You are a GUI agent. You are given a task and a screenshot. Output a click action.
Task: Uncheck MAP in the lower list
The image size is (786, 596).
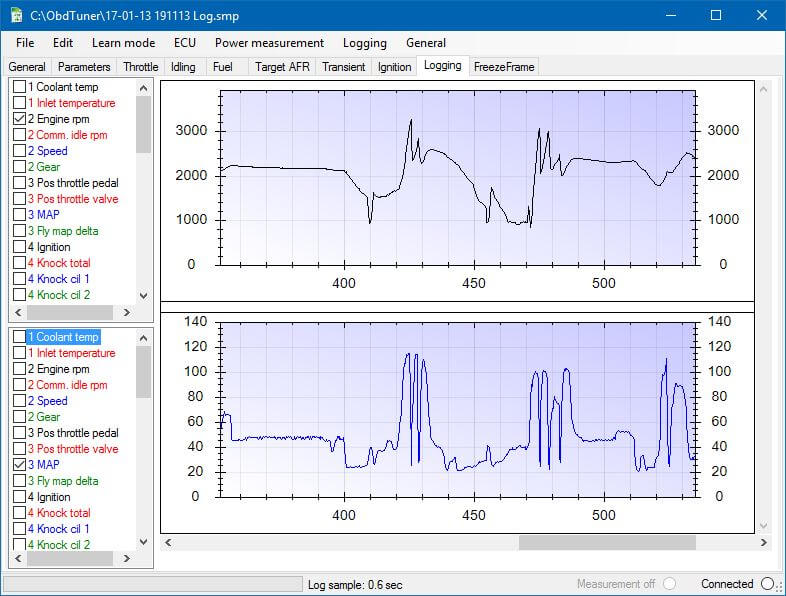click(19, 465)
